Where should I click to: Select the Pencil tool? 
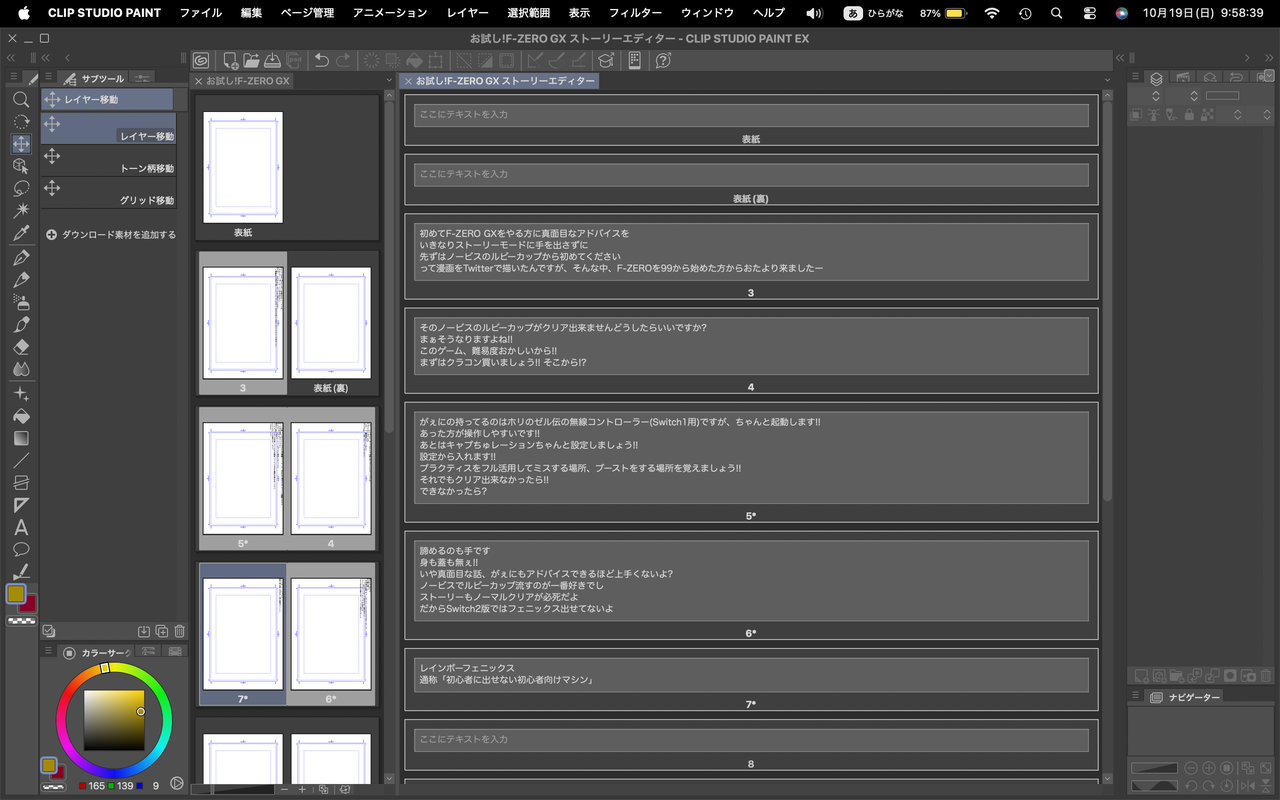click(21, 280)
